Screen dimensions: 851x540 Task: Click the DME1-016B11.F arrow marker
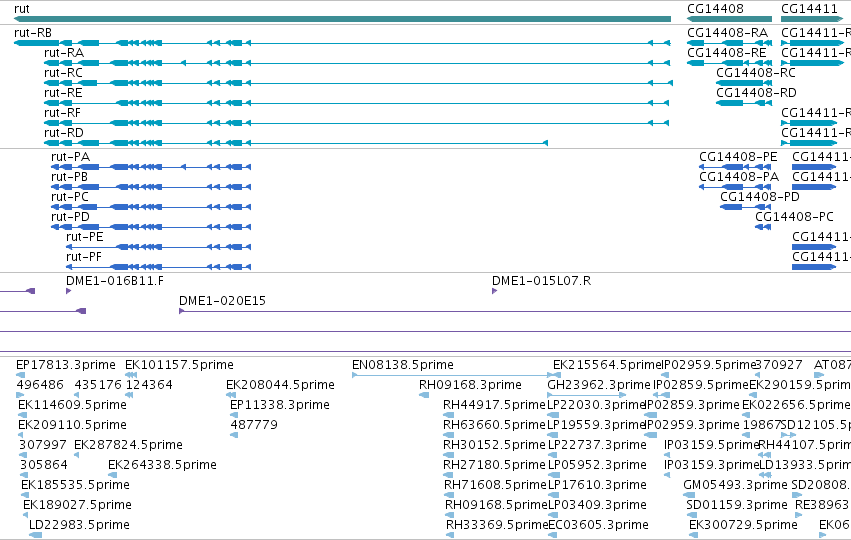click(68, 291)
